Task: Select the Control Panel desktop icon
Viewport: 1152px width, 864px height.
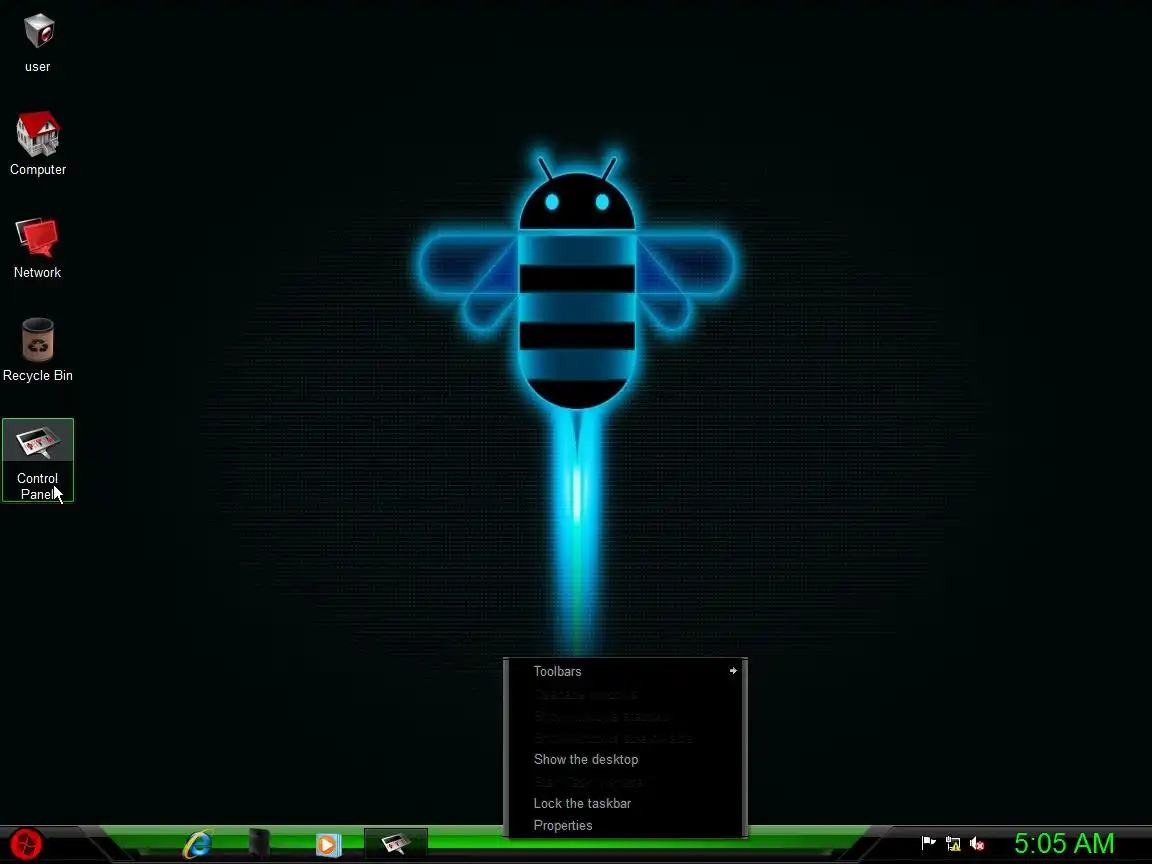Action: tap(37, 460)
